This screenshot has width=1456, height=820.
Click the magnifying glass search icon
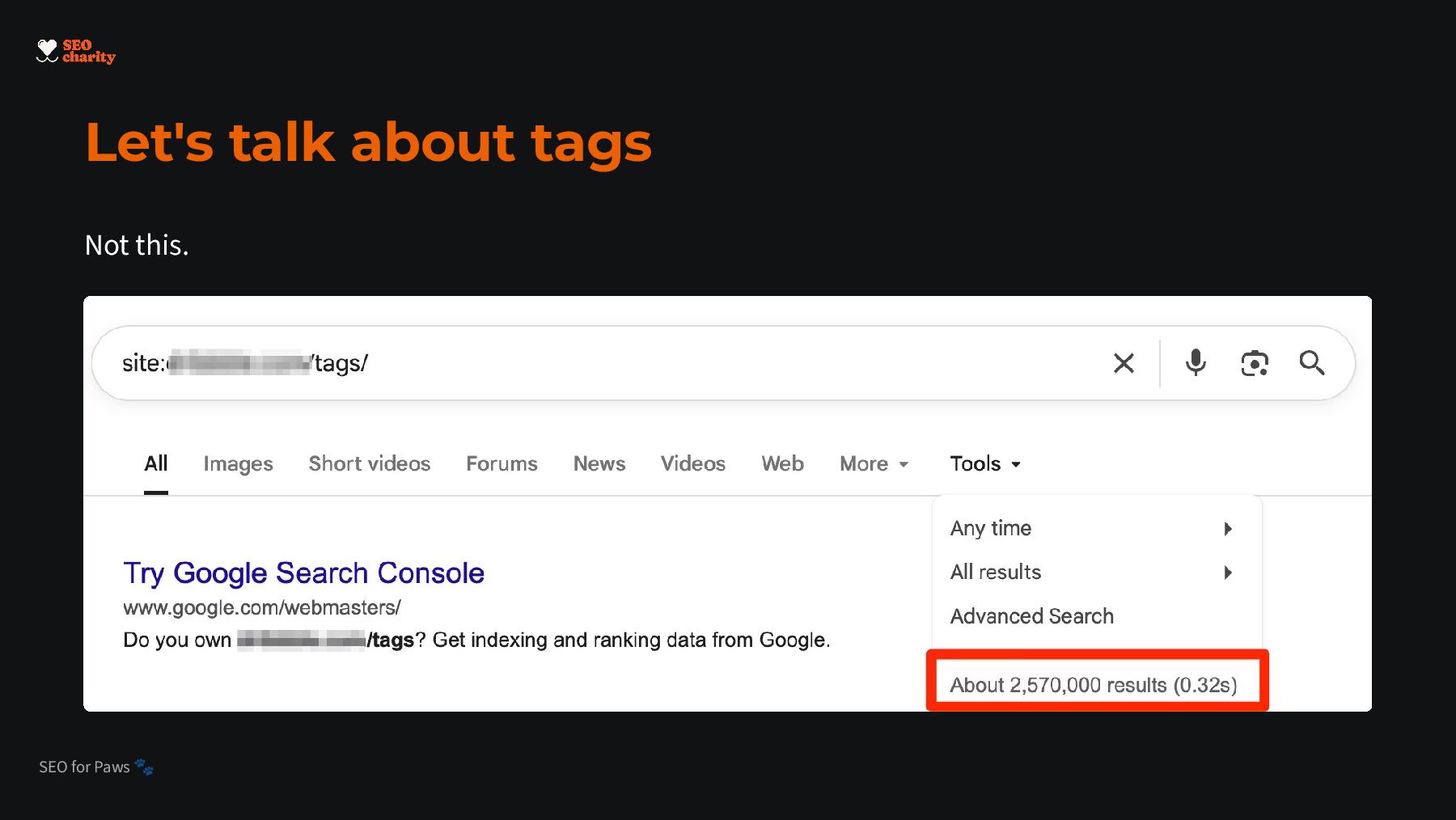click(1311, 363)
